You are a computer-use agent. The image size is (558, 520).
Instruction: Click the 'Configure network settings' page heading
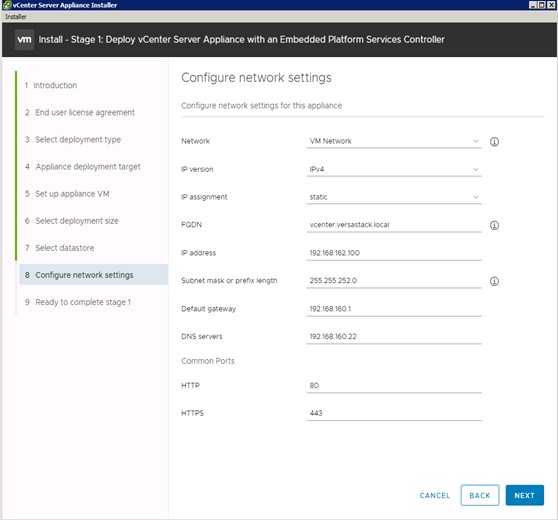coord(256,78)
